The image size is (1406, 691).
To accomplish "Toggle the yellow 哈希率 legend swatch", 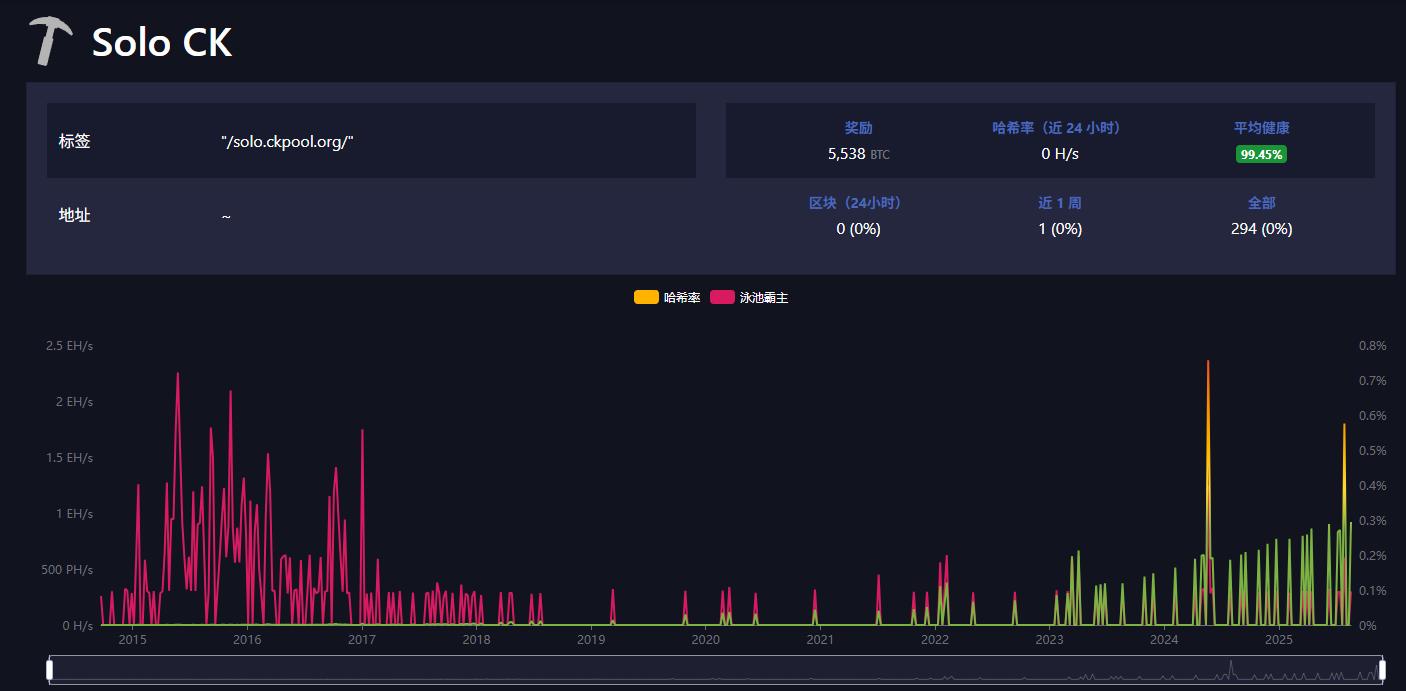I will coord(646,298).
